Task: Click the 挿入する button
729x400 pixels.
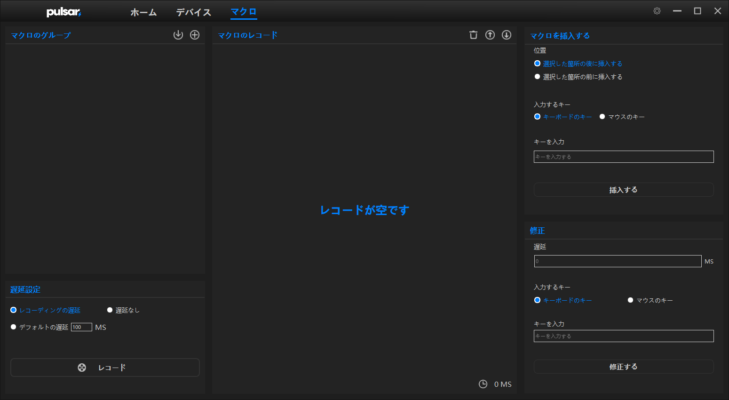Action: pyautogui.click(x=623, y=189)
